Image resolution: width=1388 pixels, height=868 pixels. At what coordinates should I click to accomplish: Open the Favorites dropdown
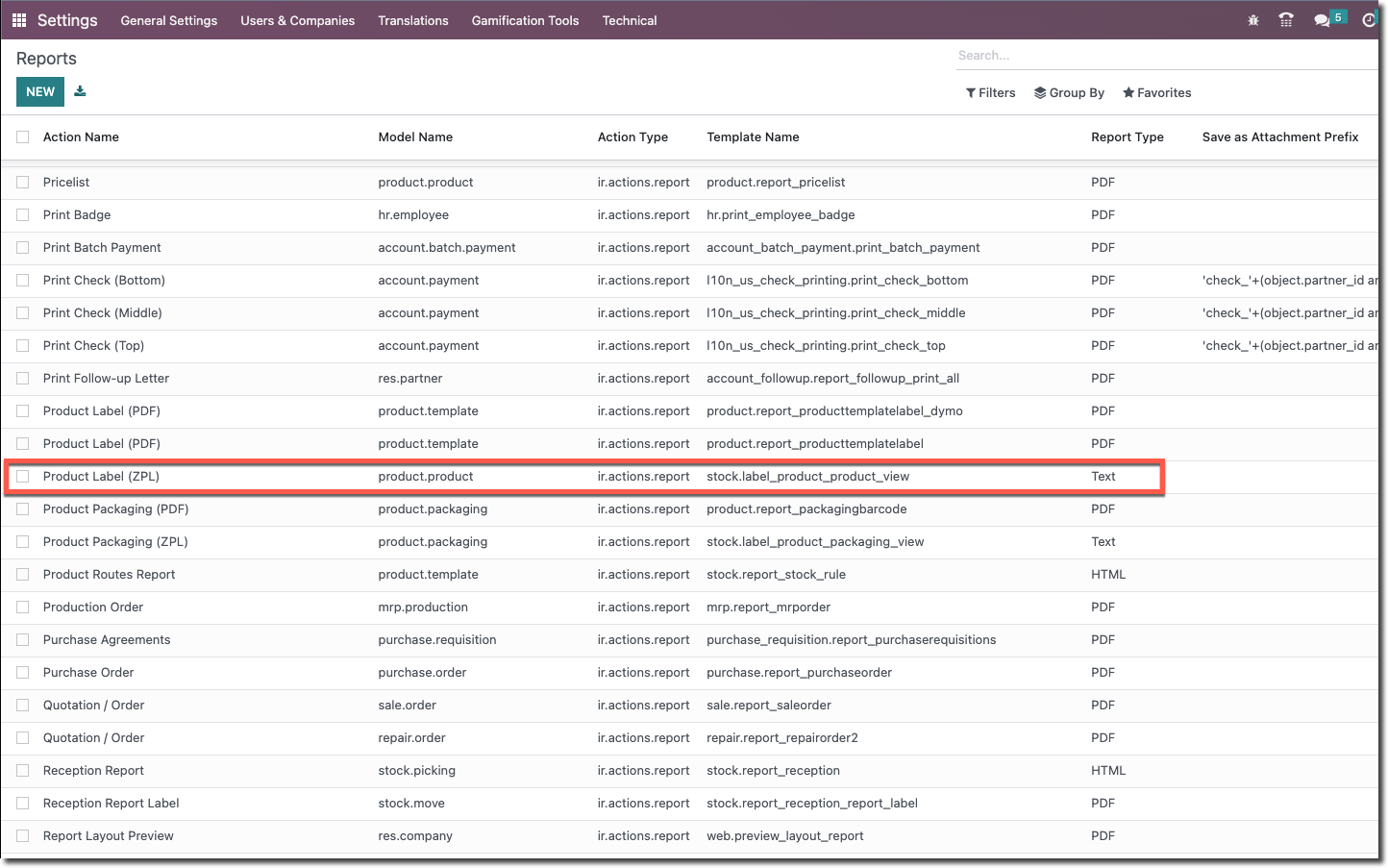(1157, 93)
